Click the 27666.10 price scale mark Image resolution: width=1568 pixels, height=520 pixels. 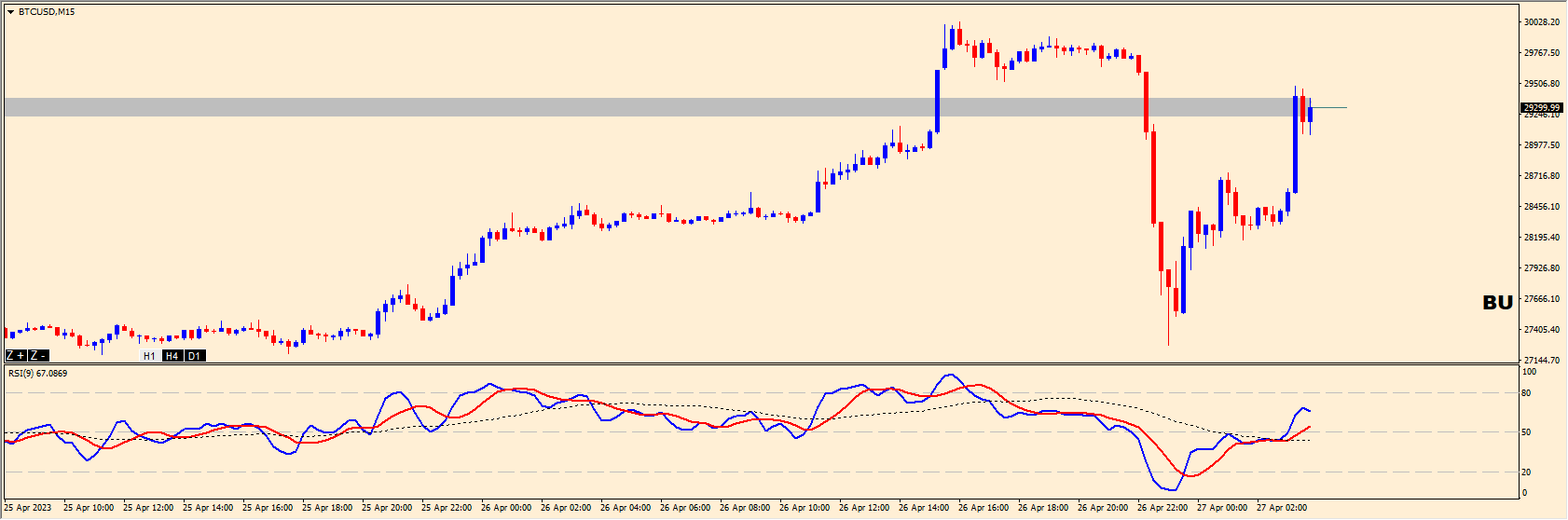pyautogui.click(x=1541, y=299)
